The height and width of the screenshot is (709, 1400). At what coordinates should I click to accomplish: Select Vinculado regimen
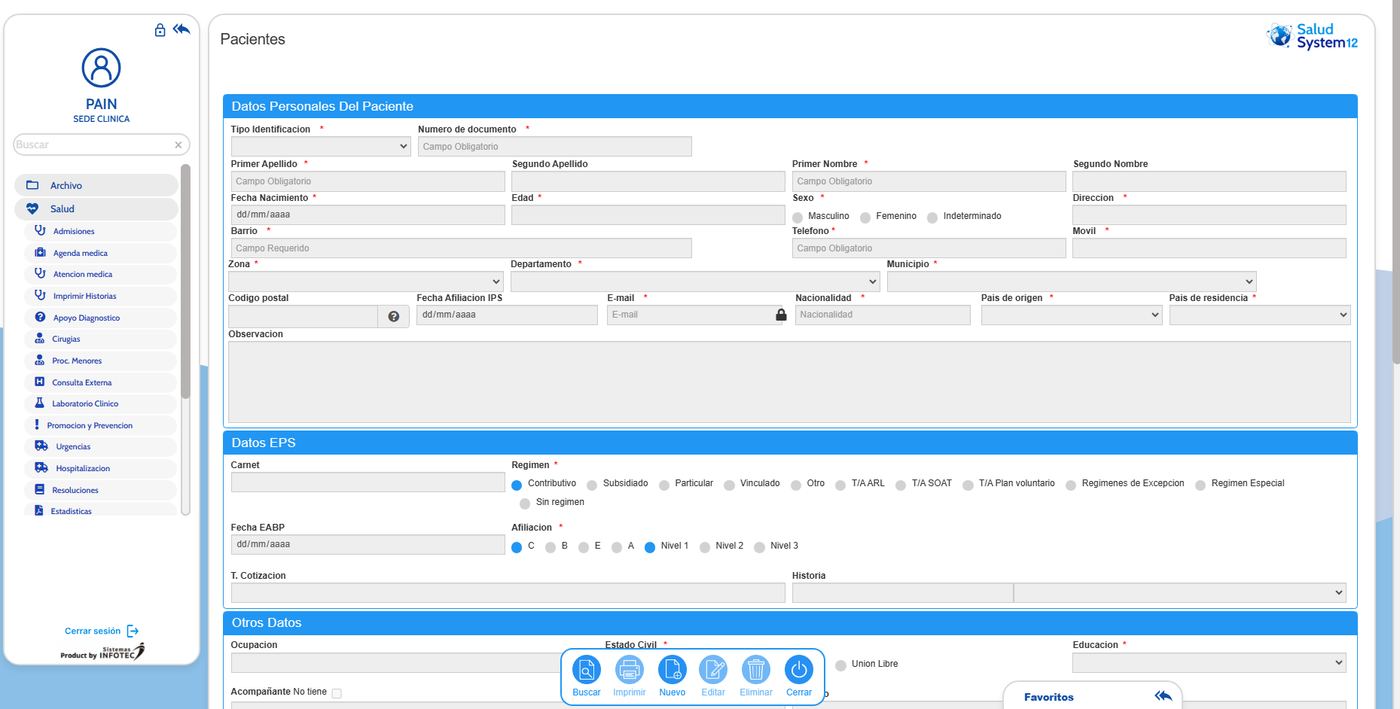pos(730,485)
